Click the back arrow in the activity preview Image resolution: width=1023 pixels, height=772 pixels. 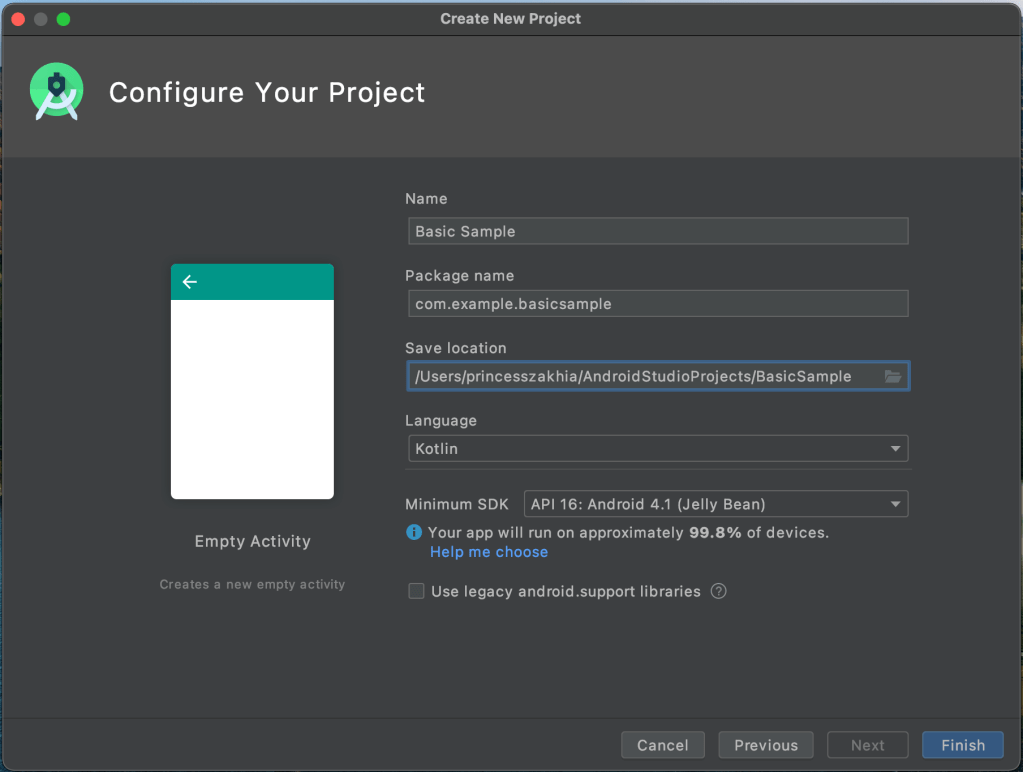(x=190, y=282)
